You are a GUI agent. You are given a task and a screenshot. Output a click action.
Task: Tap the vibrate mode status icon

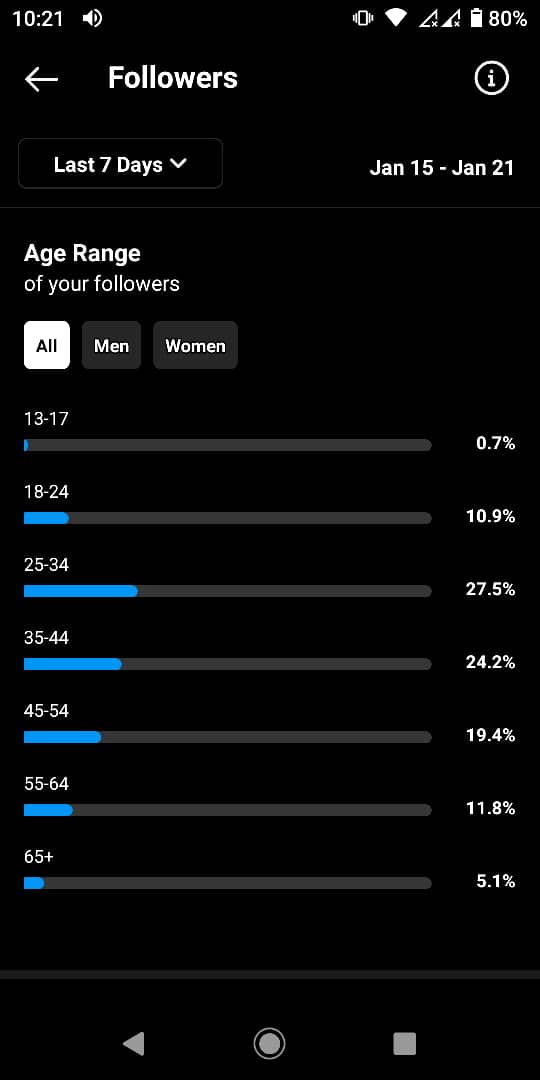pos(362,19)
